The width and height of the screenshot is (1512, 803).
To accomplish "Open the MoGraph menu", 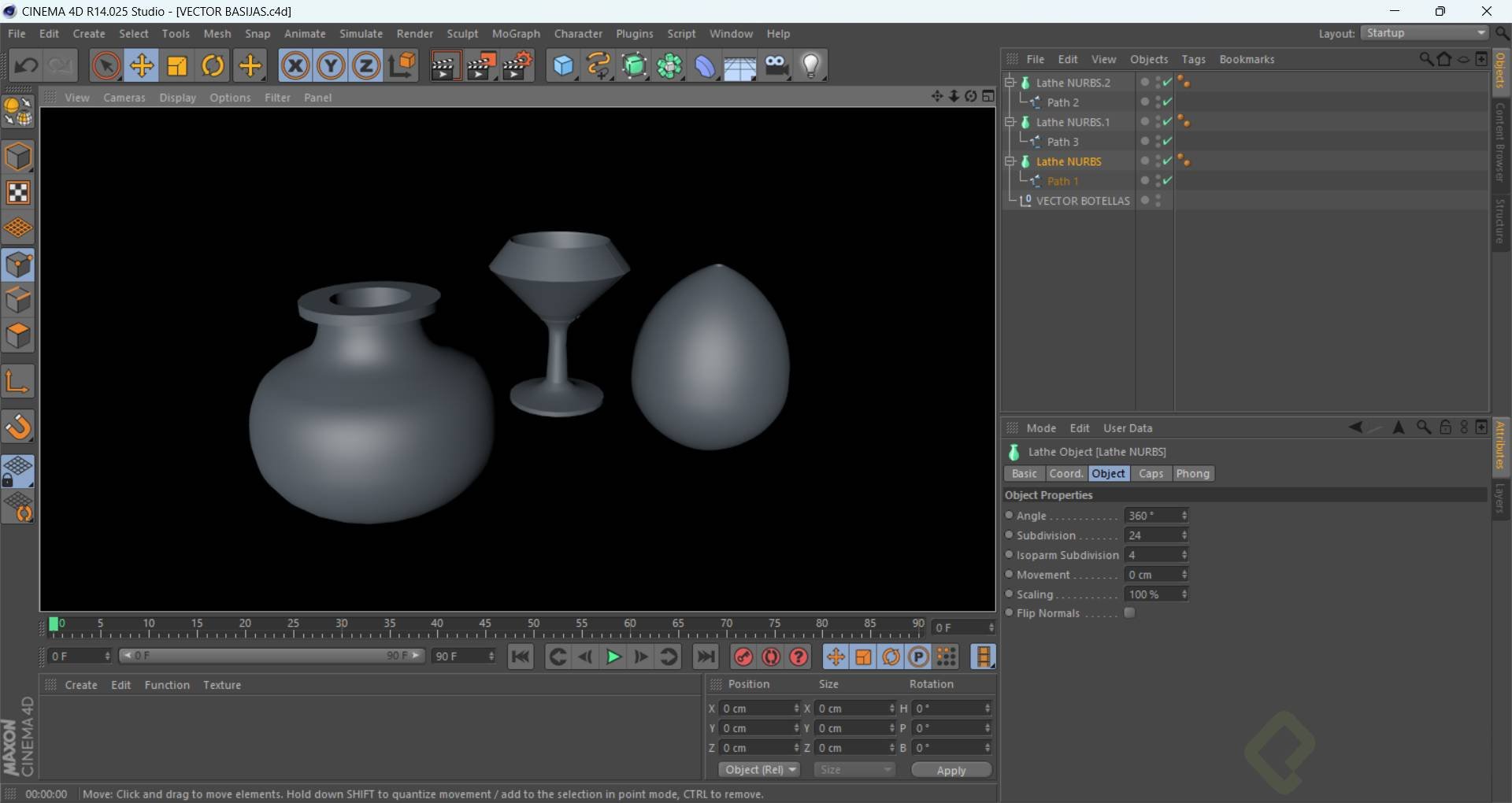I will click(516, 34).
